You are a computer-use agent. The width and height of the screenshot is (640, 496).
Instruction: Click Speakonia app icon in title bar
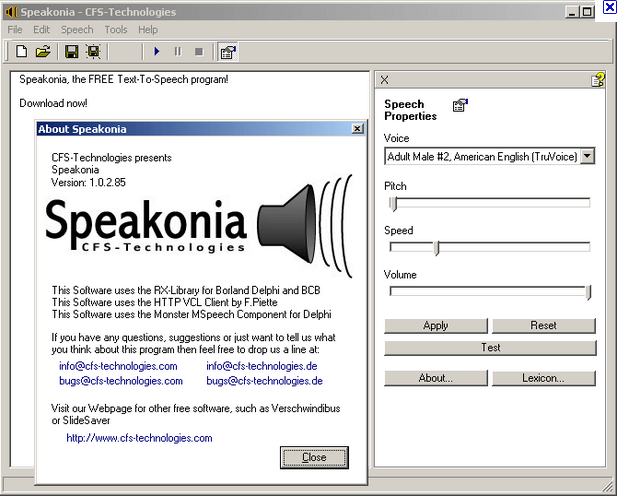(11, 12)
